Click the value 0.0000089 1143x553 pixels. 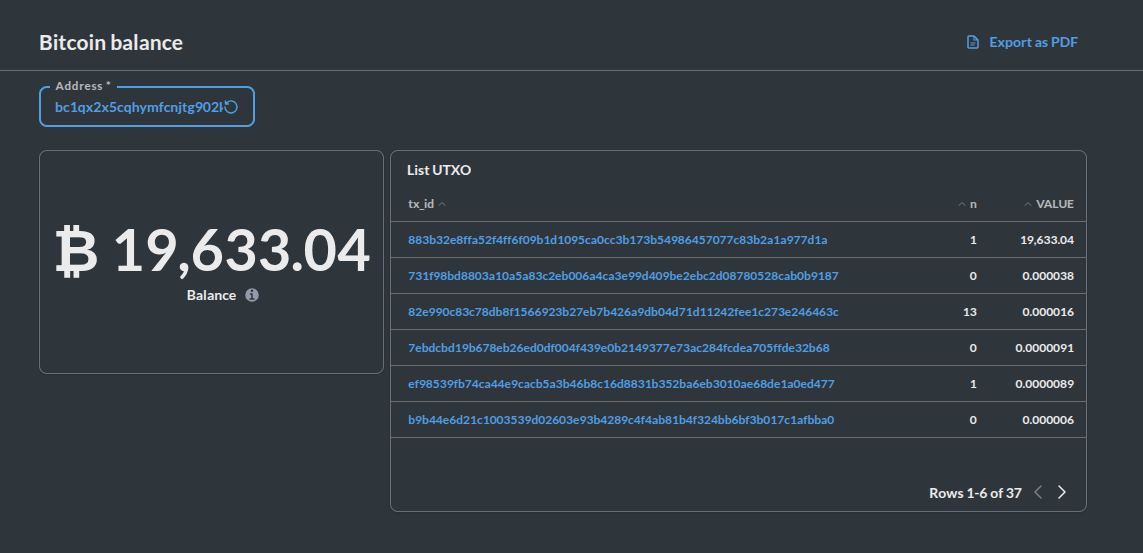pos(1045,384)
